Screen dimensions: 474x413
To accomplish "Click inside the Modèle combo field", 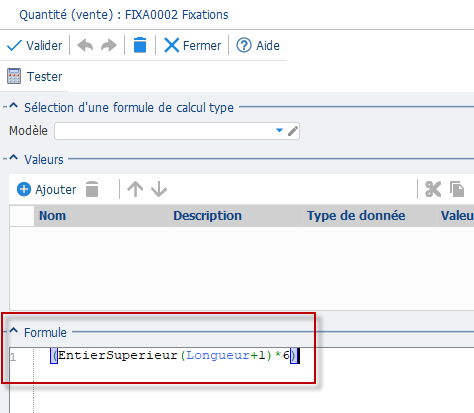I will pyautogui.click(x=164, y=131).
